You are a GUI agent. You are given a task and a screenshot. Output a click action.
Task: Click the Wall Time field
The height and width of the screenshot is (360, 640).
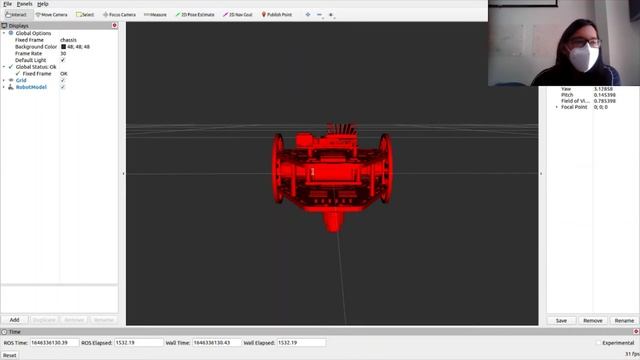216,343
